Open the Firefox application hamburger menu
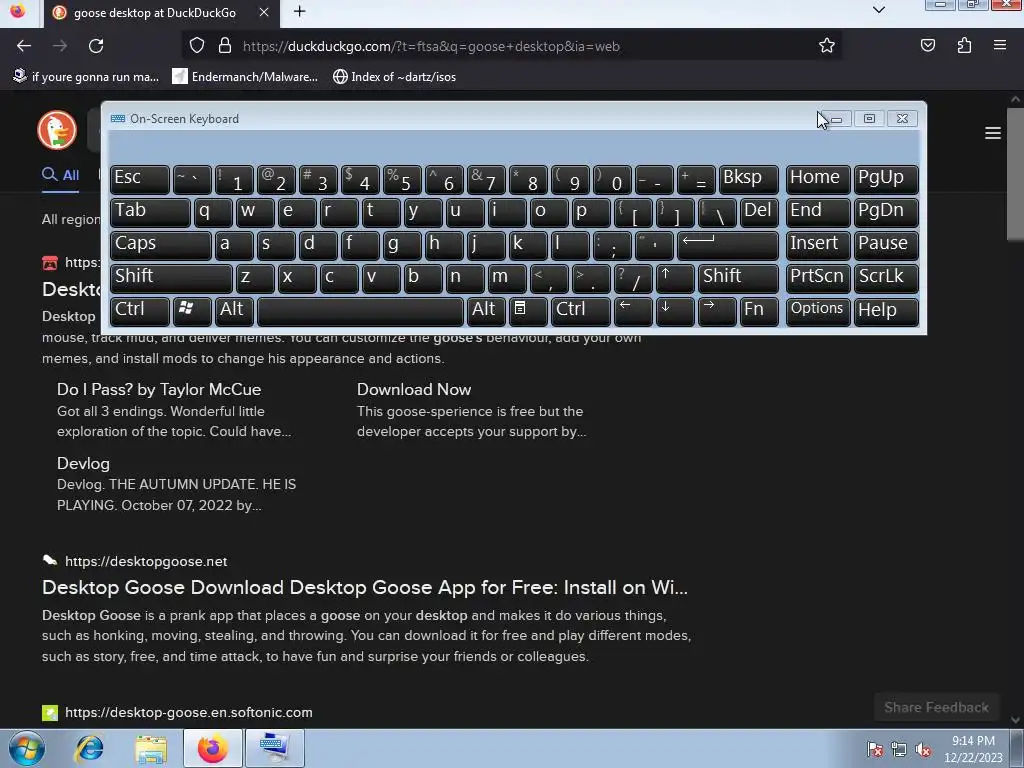1024x768 pixels. tap(999, 46)
